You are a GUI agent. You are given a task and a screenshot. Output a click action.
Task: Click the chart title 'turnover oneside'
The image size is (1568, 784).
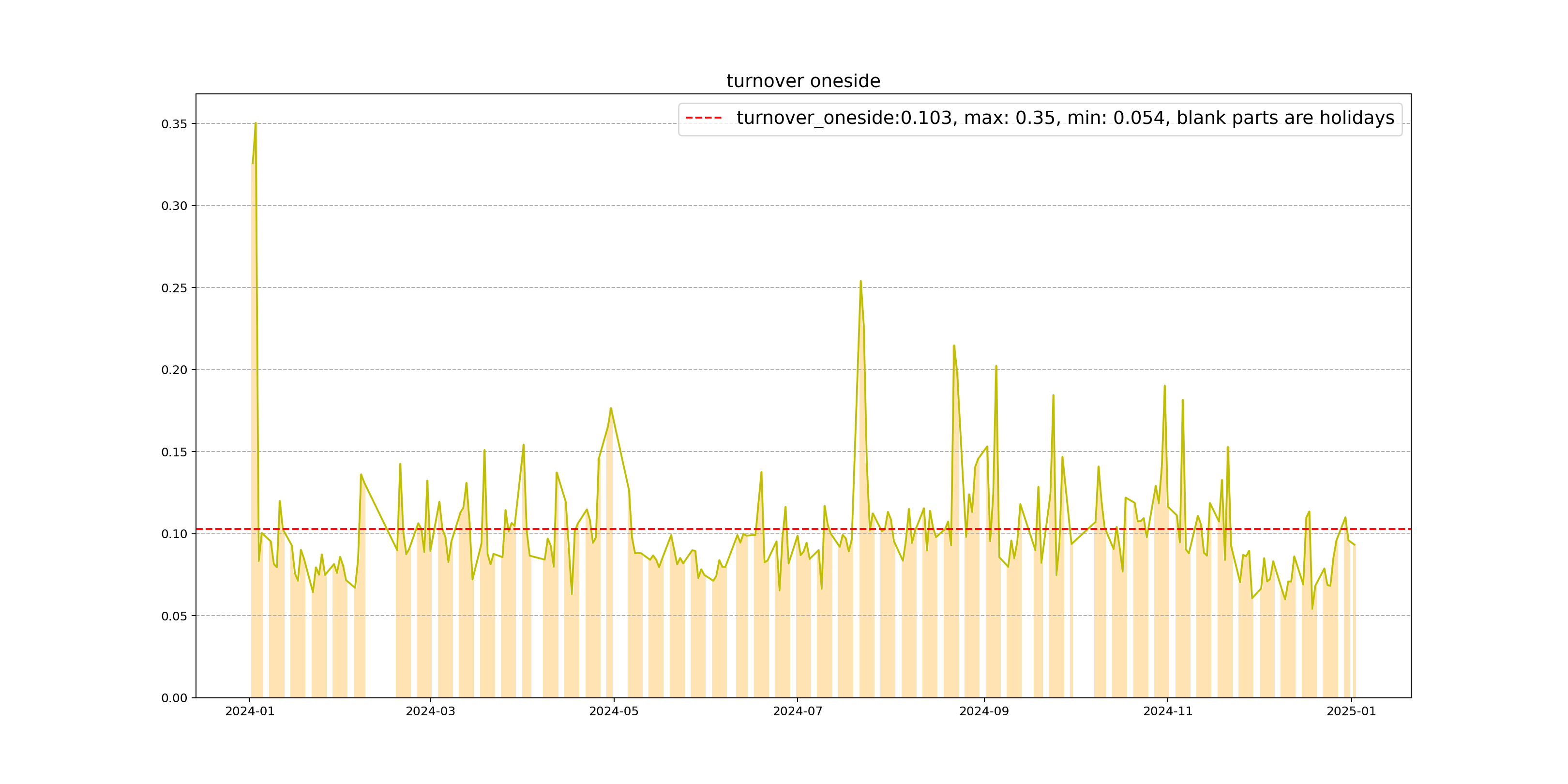803,81
